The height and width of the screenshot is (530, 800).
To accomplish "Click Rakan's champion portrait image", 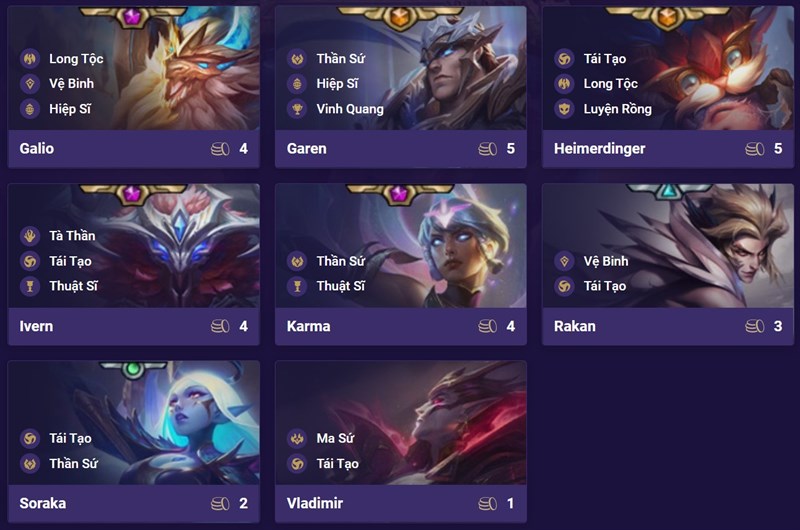I will (668, 246).
